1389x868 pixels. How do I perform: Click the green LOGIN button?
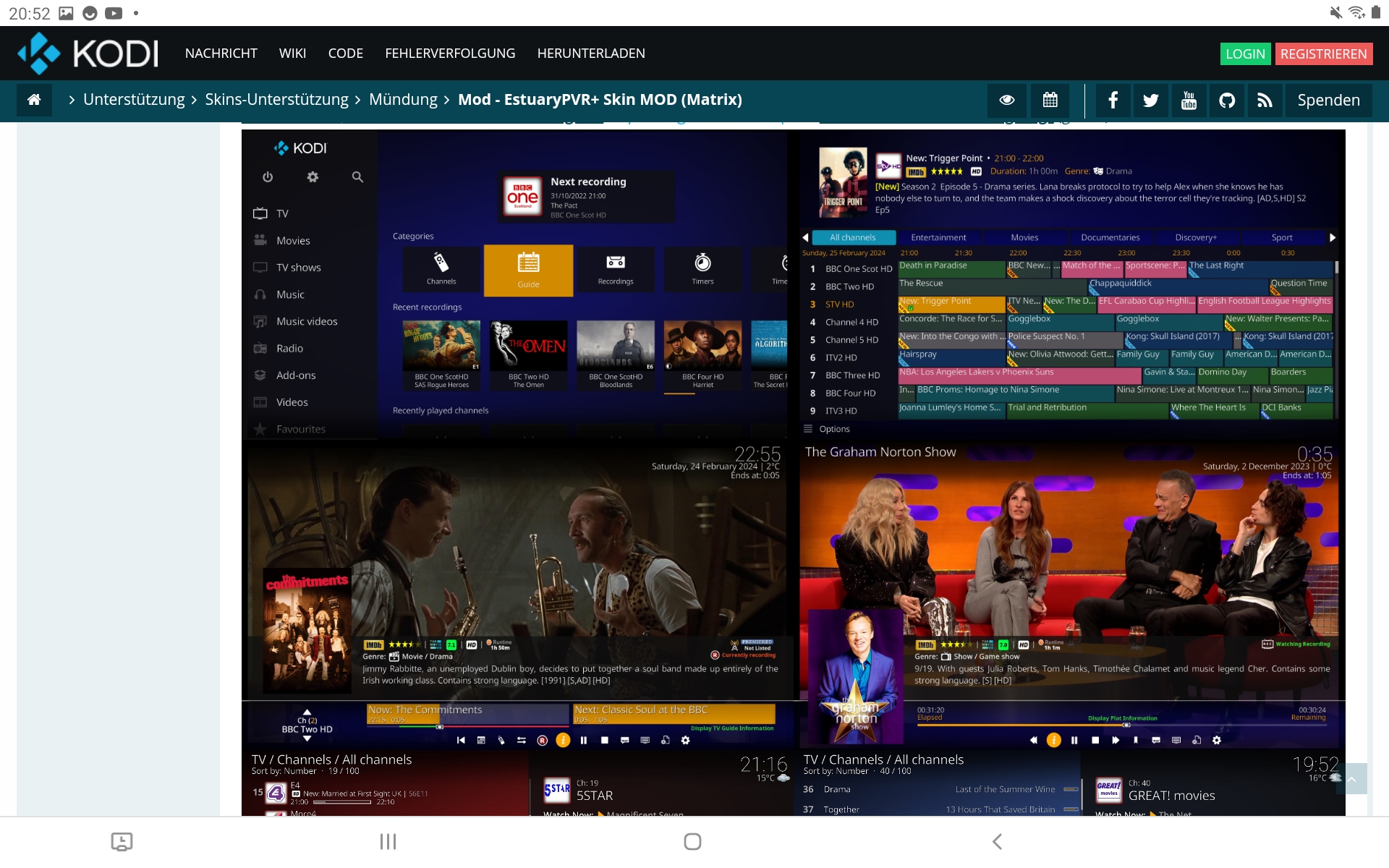[1245, 54]
